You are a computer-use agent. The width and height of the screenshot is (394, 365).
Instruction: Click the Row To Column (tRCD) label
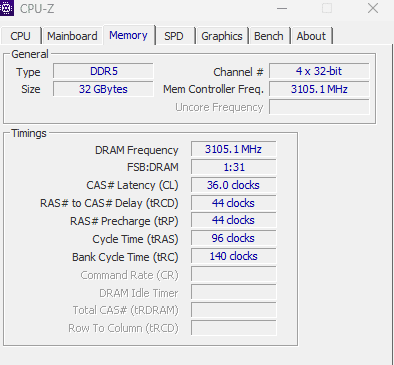pos(123,329)
